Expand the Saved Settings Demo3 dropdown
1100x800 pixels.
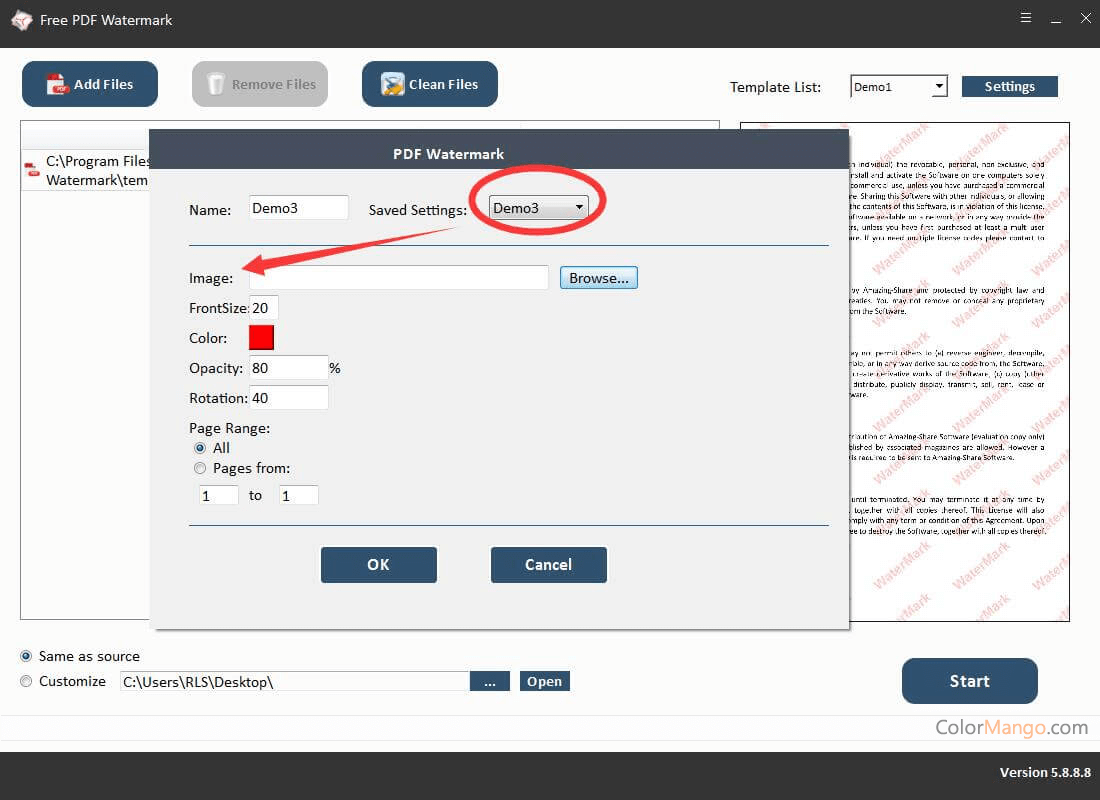tap(578, 208)
